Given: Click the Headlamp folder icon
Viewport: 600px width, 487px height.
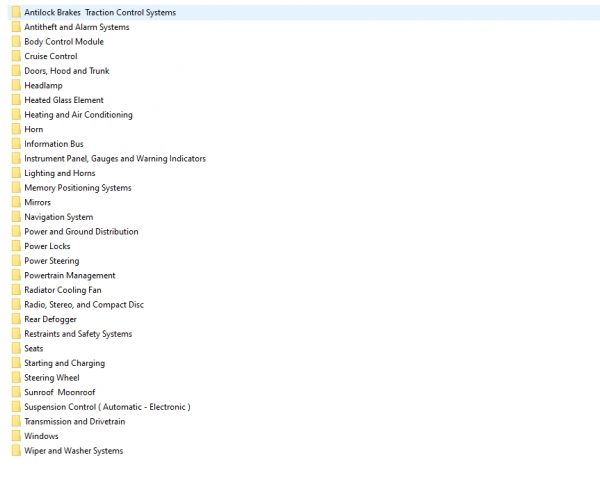Looking at the screenshot, I should pyautogui.click(x=16, y=85).
